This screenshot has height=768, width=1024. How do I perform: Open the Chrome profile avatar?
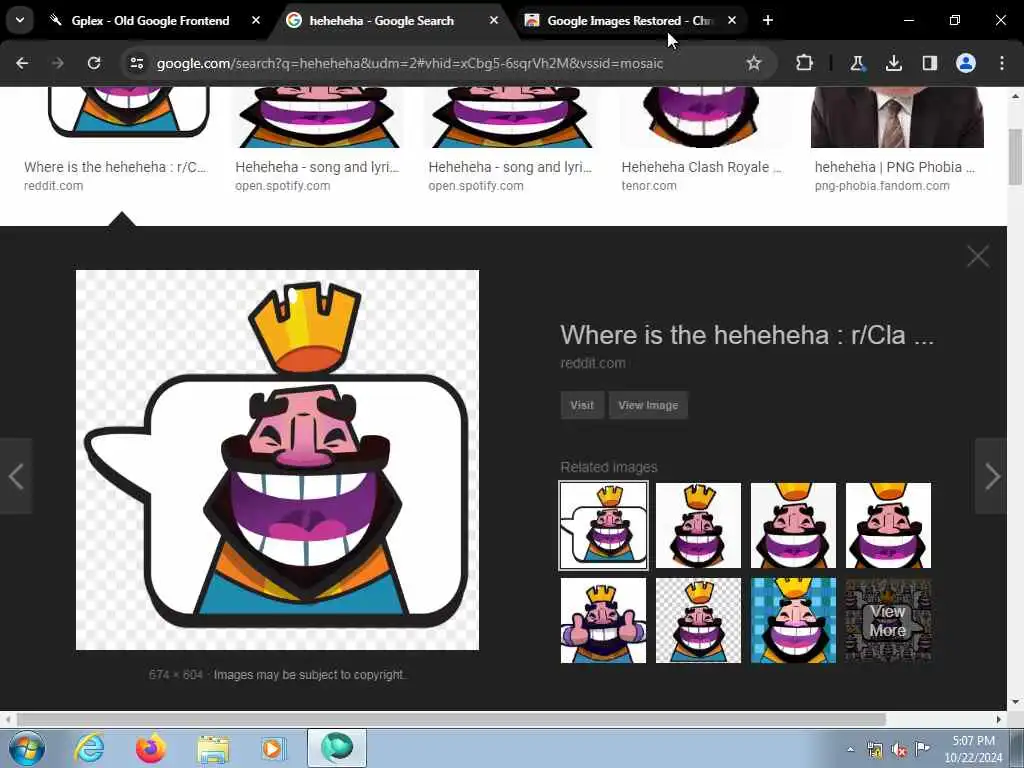[x=966, y=63]
